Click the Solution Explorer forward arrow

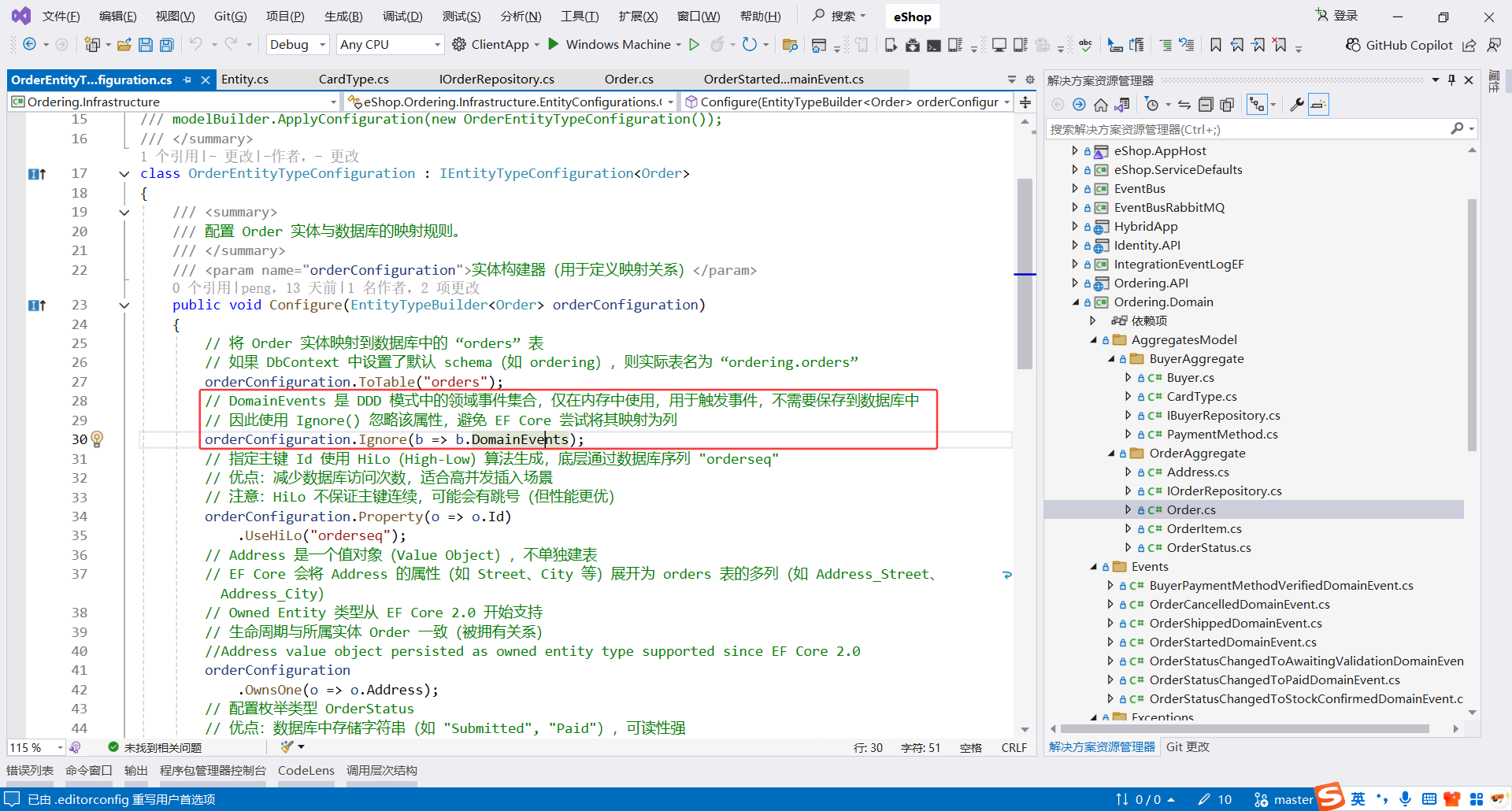click(x=1079, y=105)
